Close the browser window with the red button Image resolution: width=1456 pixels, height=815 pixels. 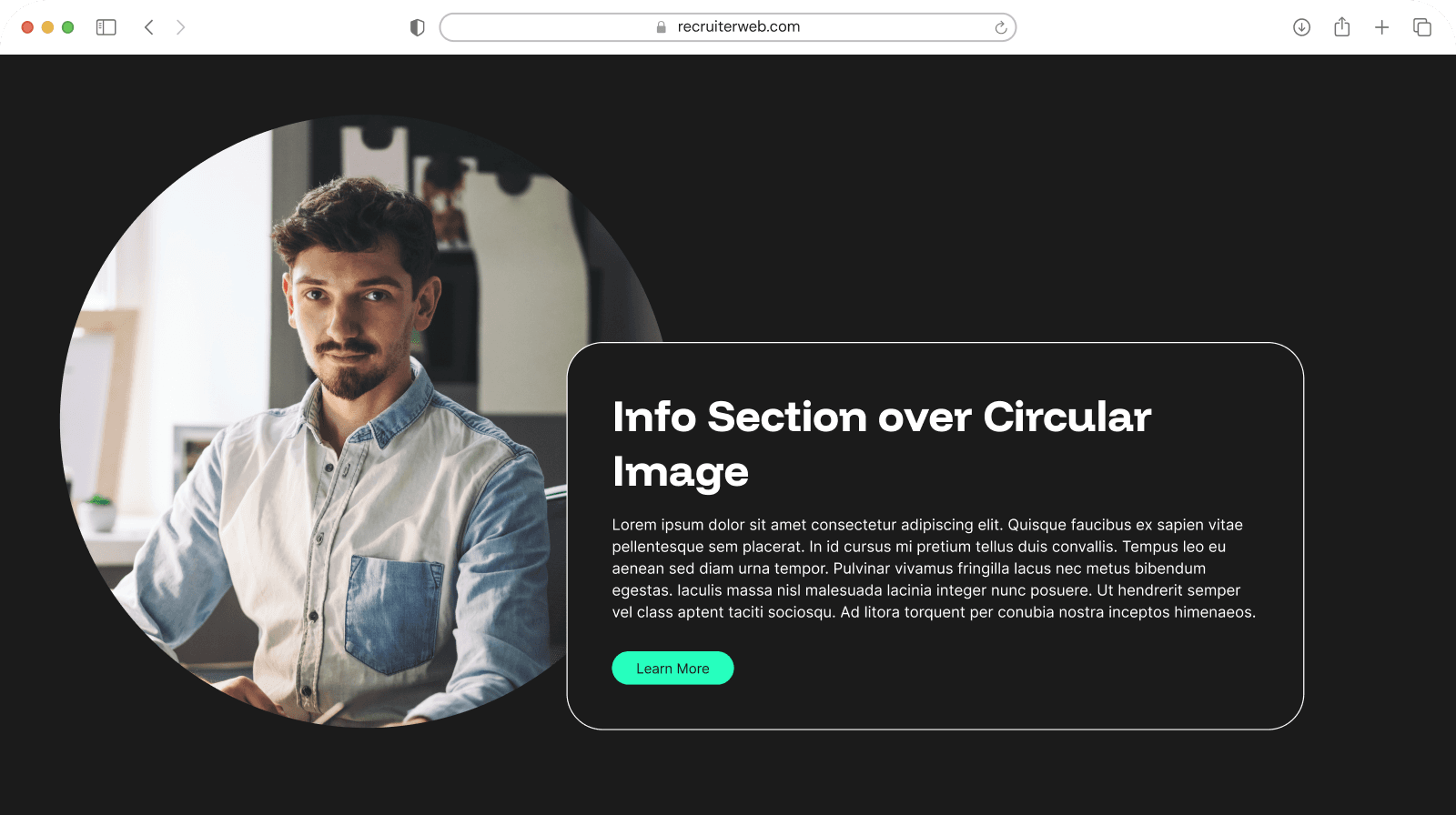pos(27,27)
